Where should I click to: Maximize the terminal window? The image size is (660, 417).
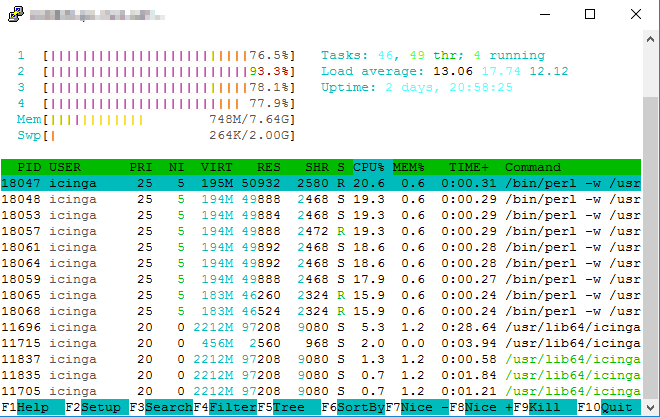coord(590,14)
